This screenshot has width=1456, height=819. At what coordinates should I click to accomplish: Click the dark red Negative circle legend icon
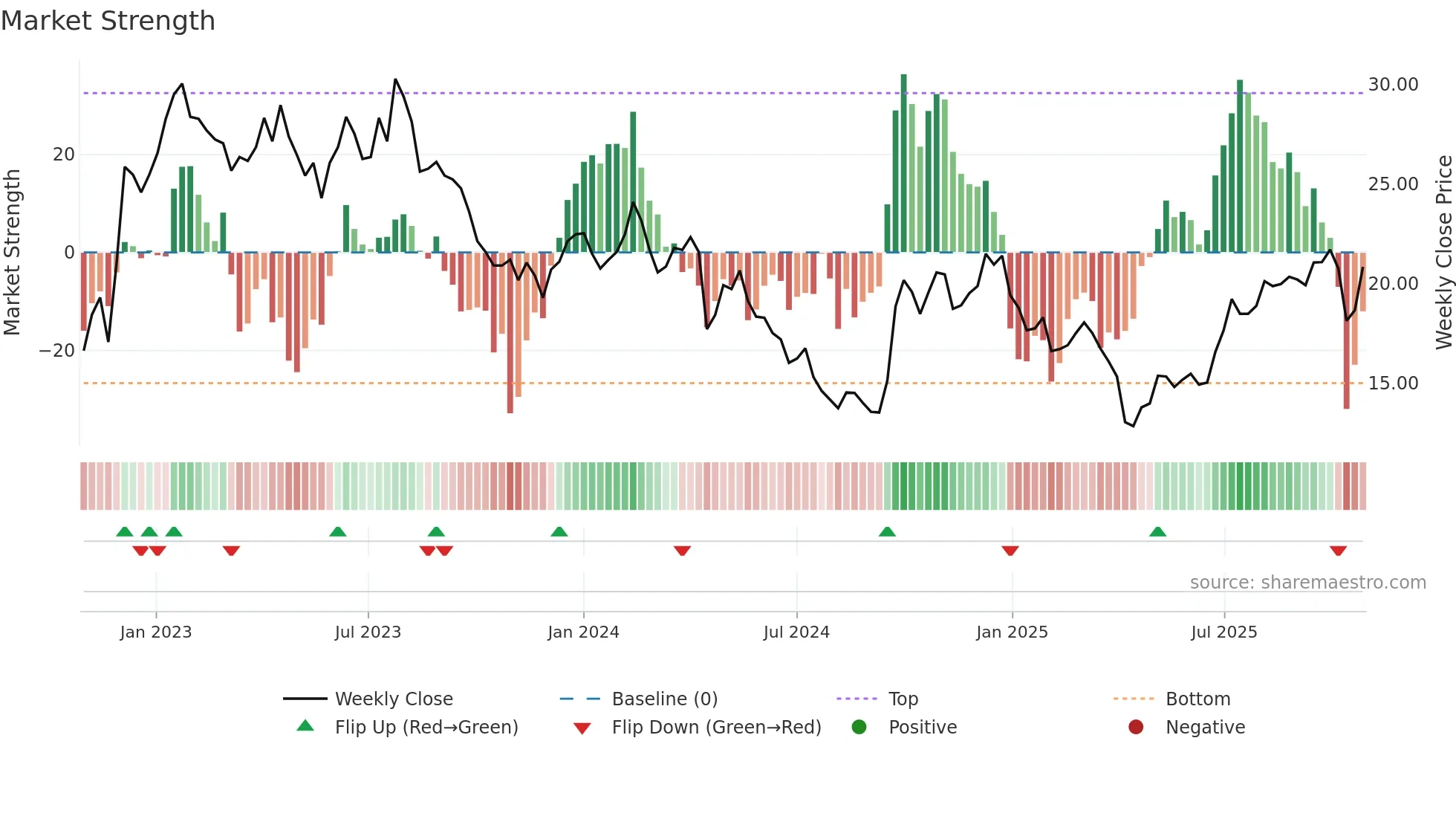pyautogui.click(x=1136, y=727)
